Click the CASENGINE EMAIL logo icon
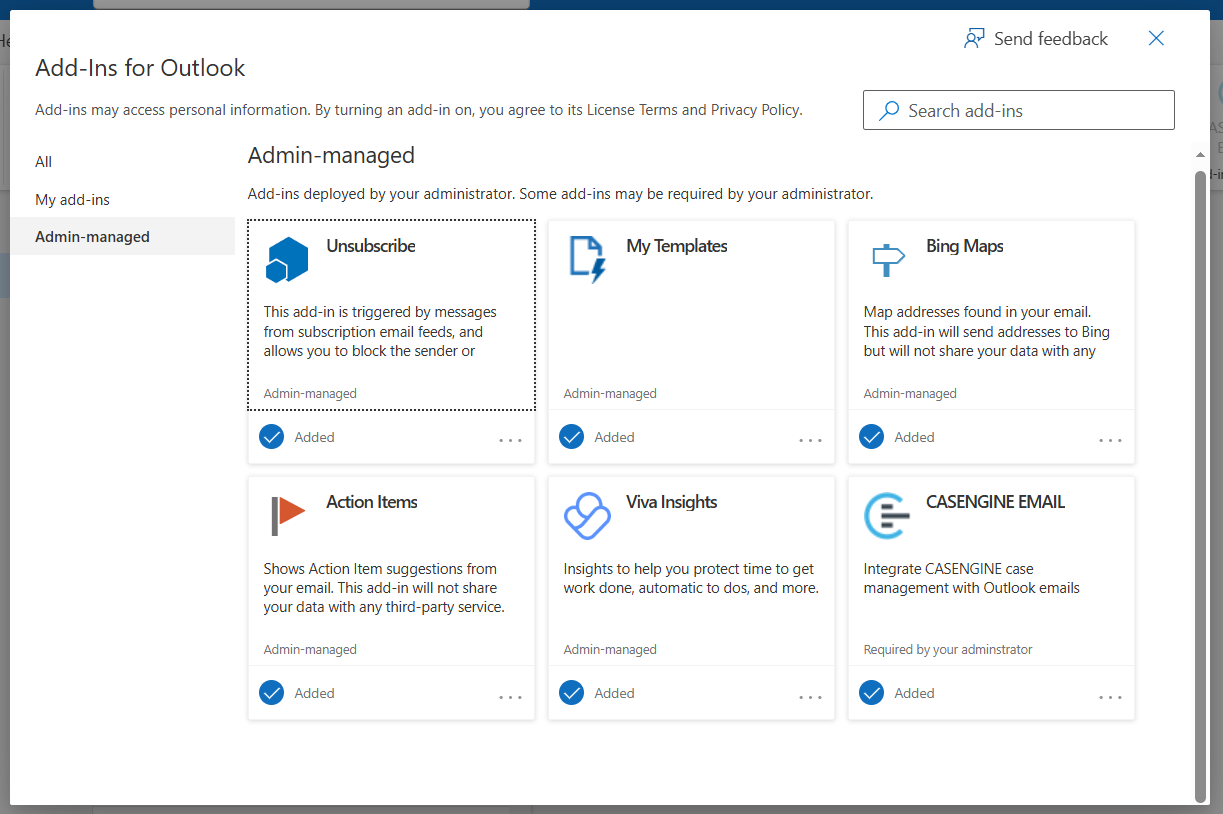The height and width of the screenshot is (814, 1223). click(x=887, y=516)
